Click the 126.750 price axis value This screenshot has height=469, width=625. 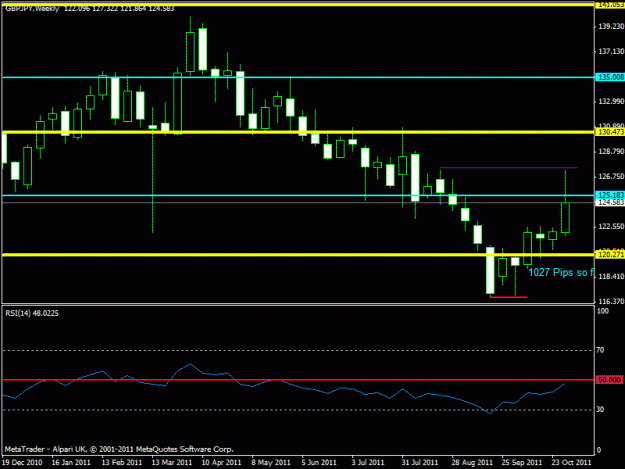pyautogui.click(x=611, y=177)
